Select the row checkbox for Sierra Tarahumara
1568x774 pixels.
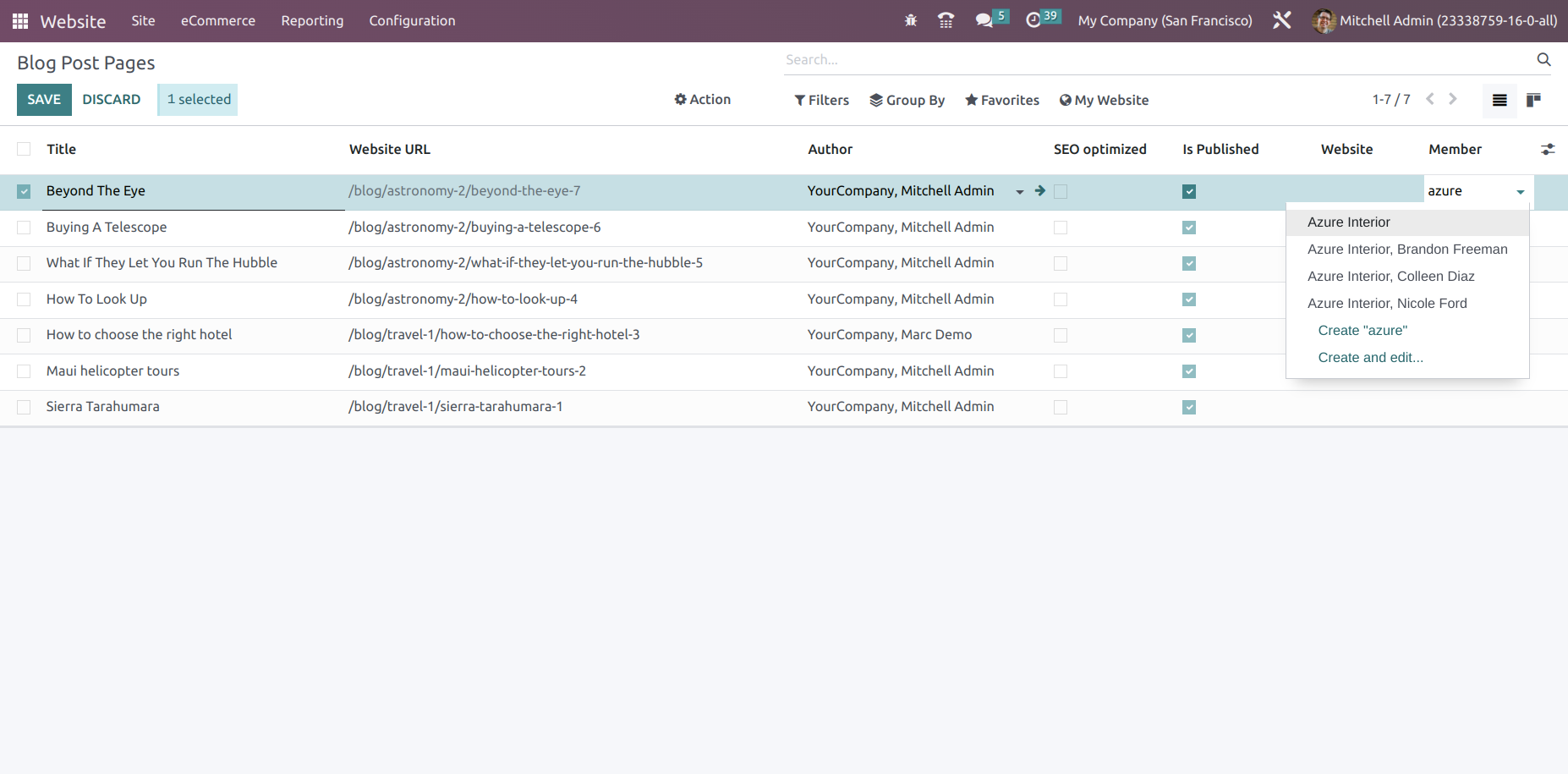23,407
